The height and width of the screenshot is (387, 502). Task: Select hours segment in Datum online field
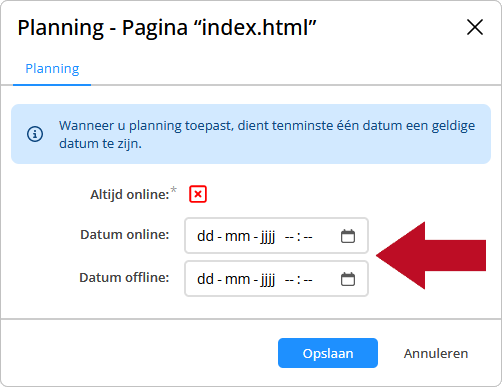[x=289, y=236]
